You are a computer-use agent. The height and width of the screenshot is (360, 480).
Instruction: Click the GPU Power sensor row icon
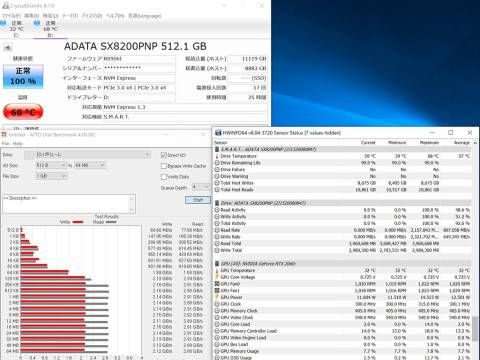217,297
